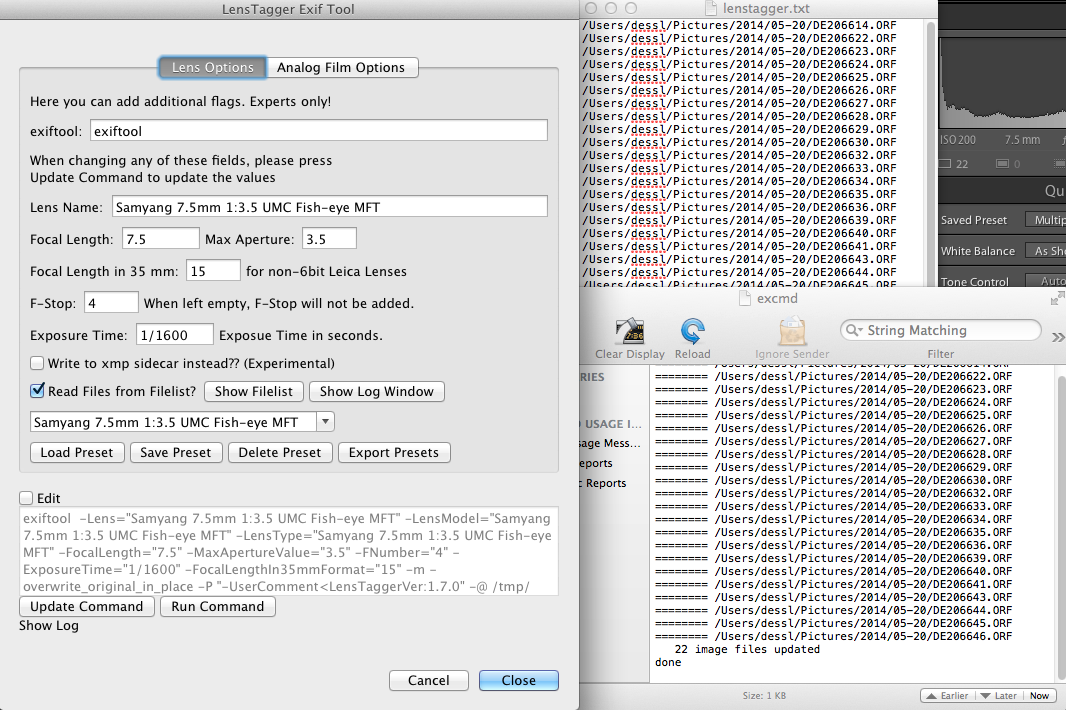This screenshot has height=710, width=1066.
Task: Click the Lens Name input field
Action: click(330, 207)
